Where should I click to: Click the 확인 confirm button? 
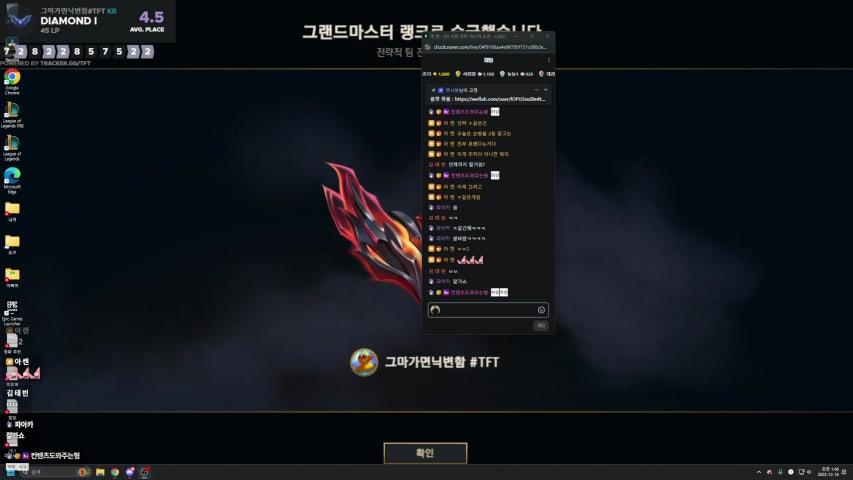tap(425, 453)
